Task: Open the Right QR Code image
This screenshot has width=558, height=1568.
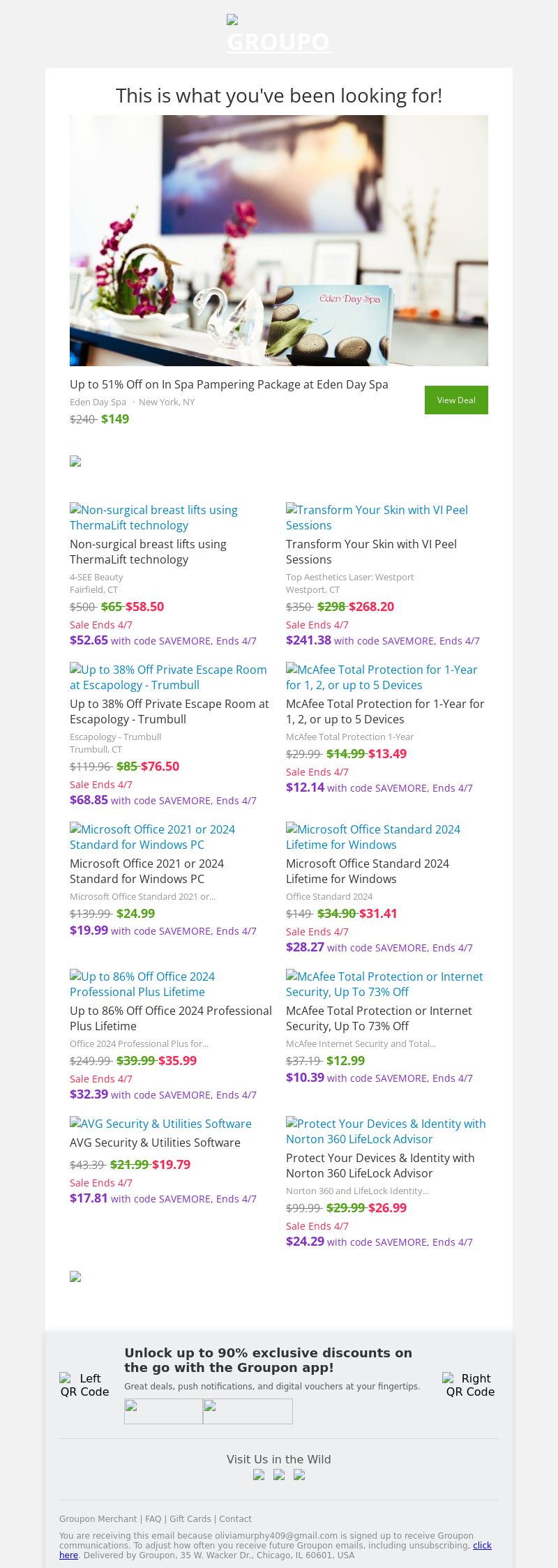Action: click(x=470, y=1385)
